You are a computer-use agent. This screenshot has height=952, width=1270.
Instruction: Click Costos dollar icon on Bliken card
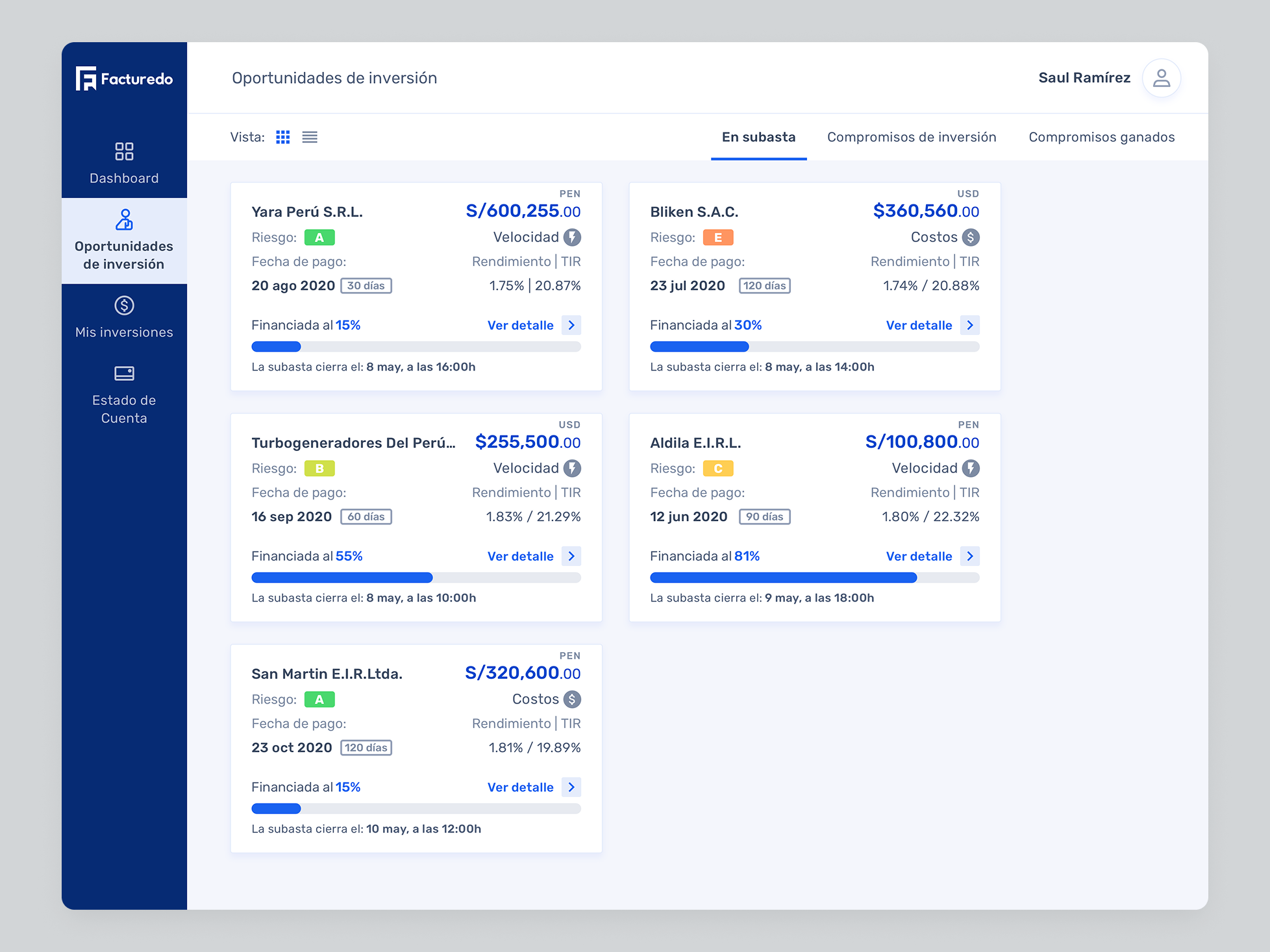click(971, 237)
